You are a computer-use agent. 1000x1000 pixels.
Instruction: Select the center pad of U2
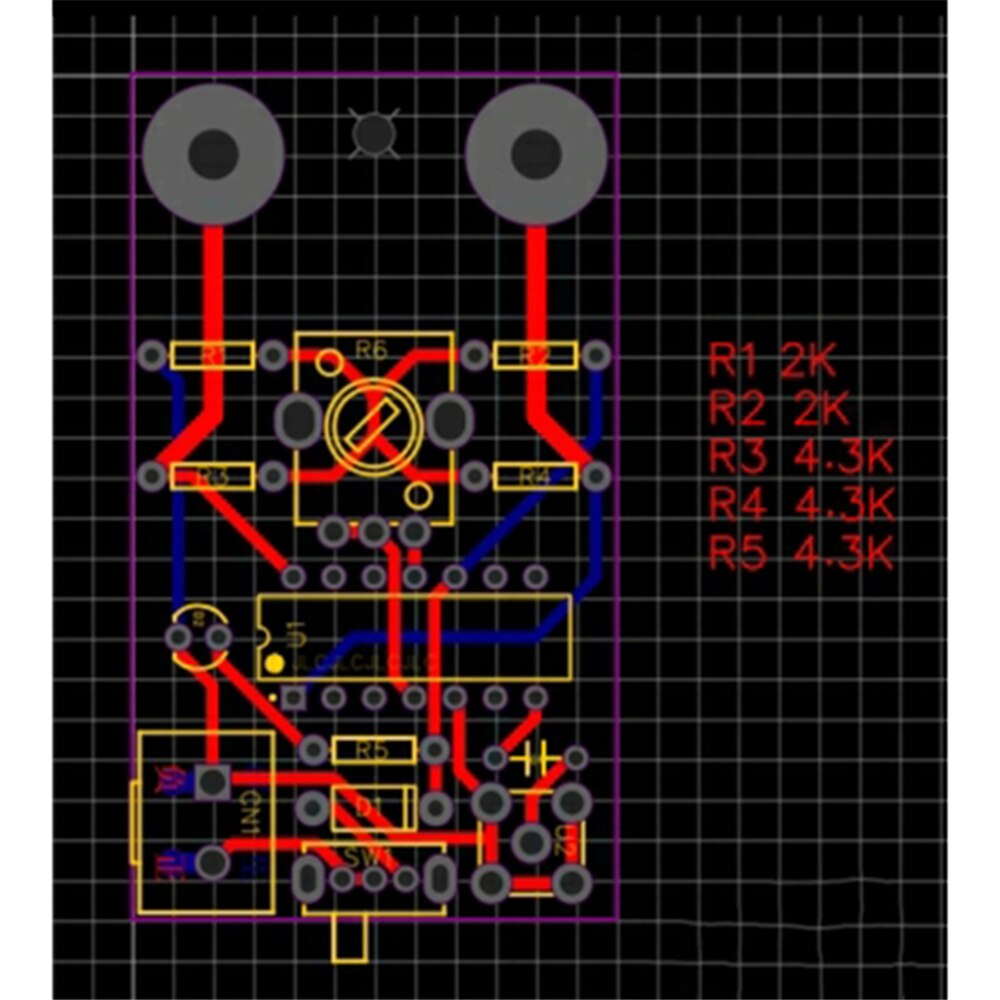(531, 842)
